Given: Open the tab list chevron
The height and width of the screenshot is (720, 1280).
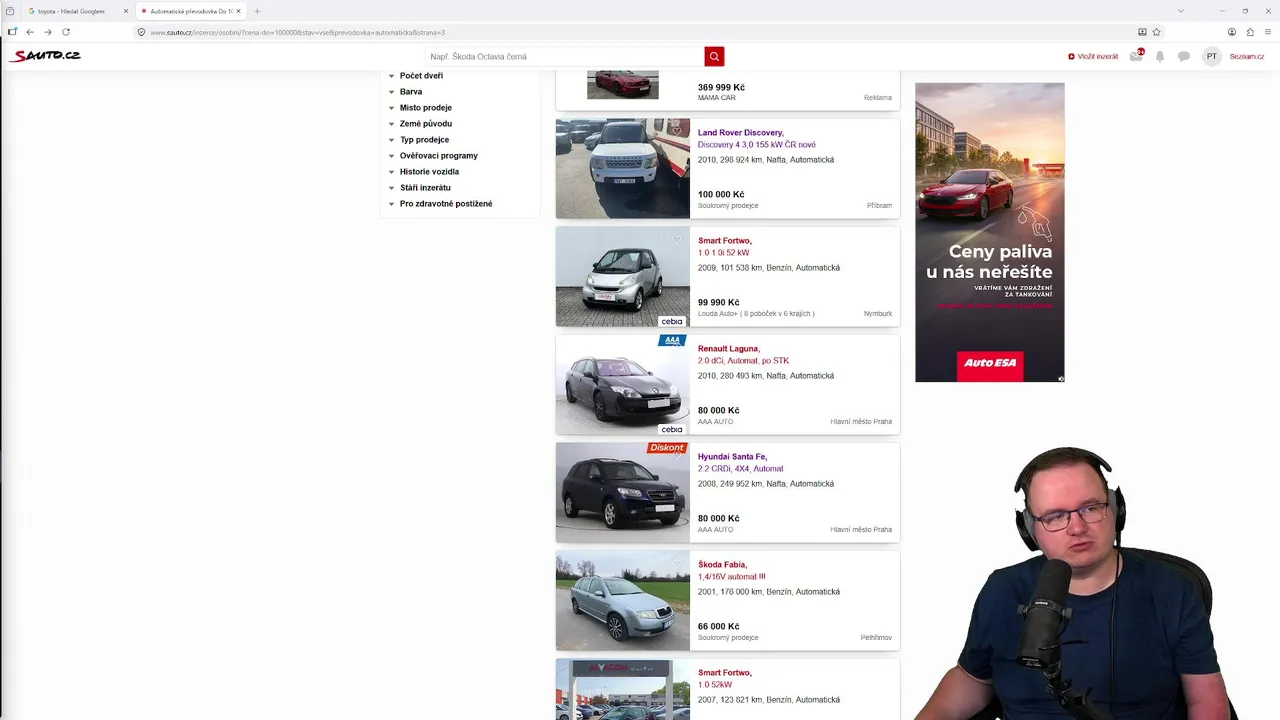Looking at the screenshot, I should 1181,11.
